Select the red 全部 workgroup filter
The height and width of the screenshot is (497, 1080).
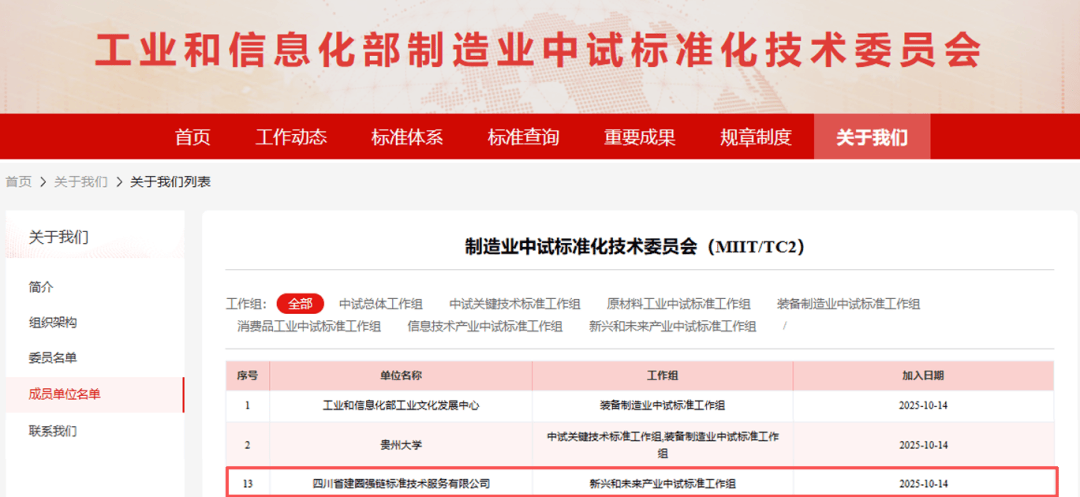pyautogui.click(x=300, y=304)
